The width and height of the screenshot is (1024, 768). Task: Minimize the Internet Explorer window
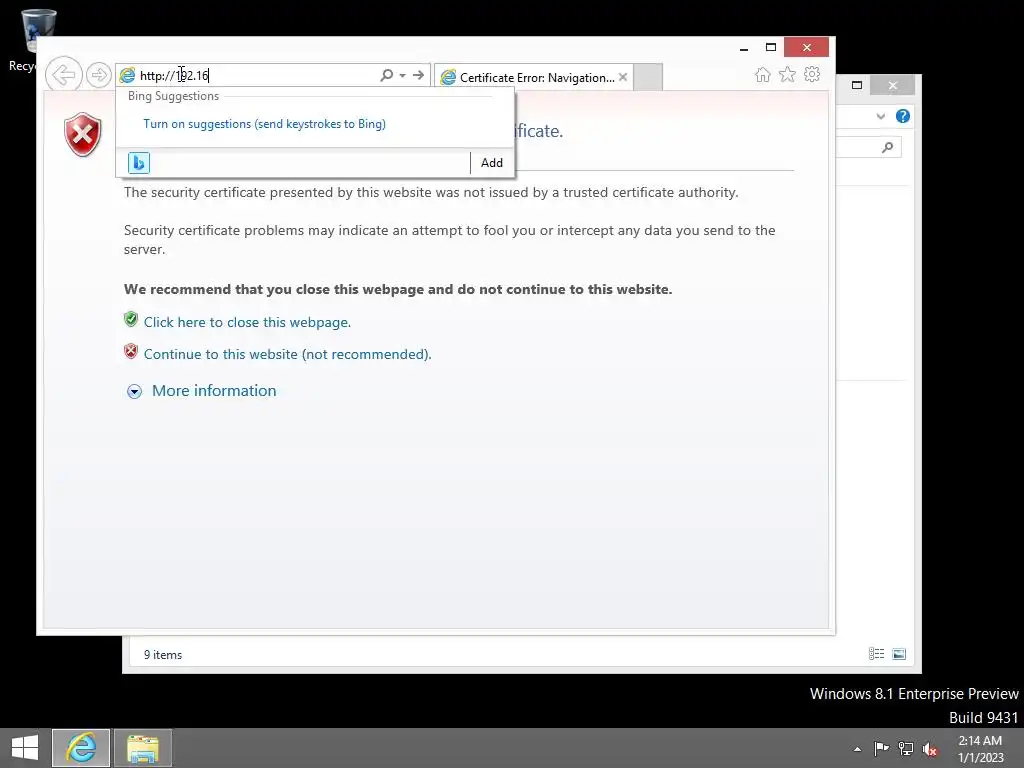click(744, 48)
